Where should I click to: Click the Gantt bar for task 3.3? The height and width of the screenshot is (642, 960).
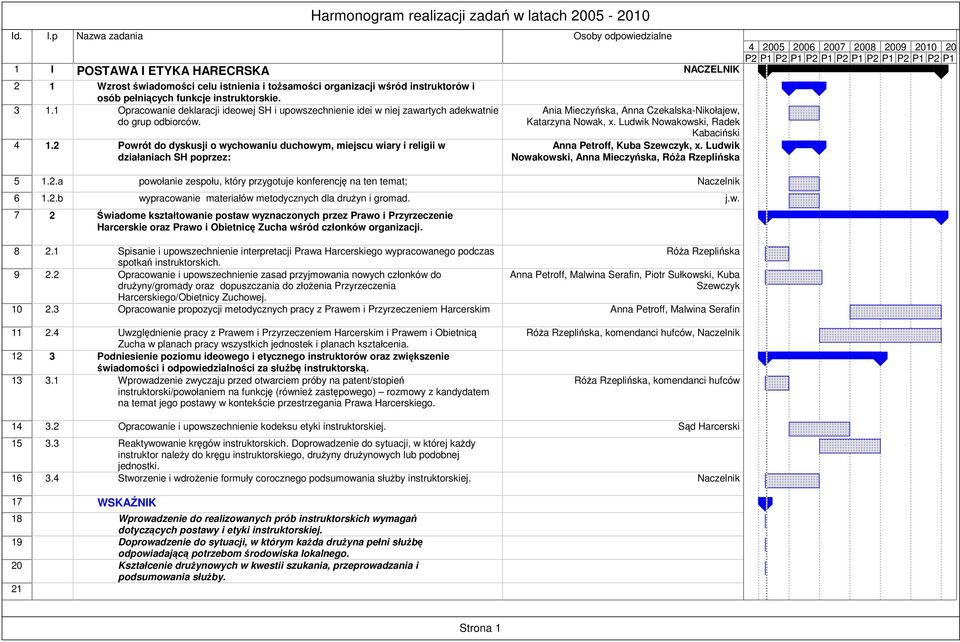tap(850, 446)
